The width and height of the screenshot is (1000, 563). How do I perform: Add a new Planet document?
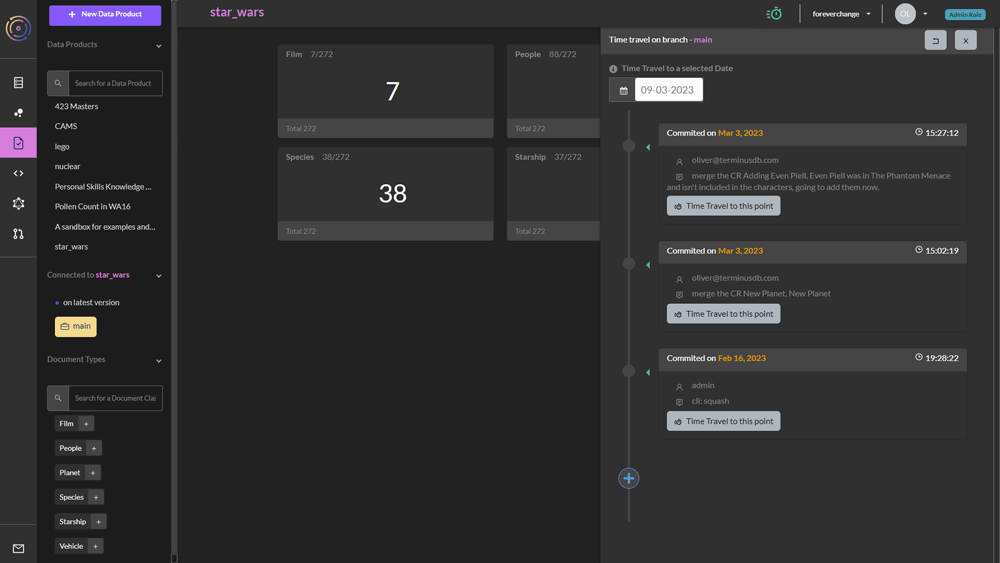(x=92, y=473)
